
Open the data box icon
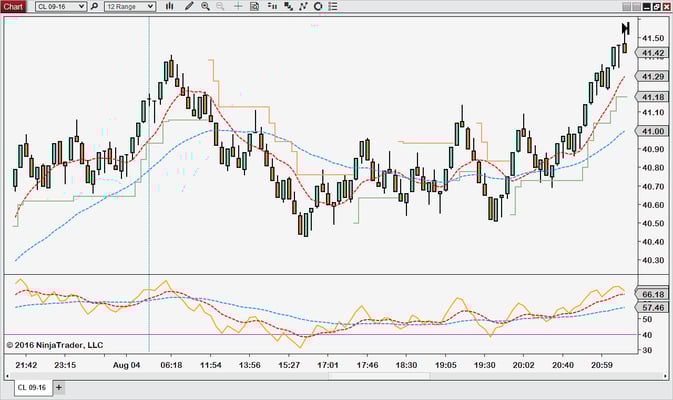click(254, 6)
